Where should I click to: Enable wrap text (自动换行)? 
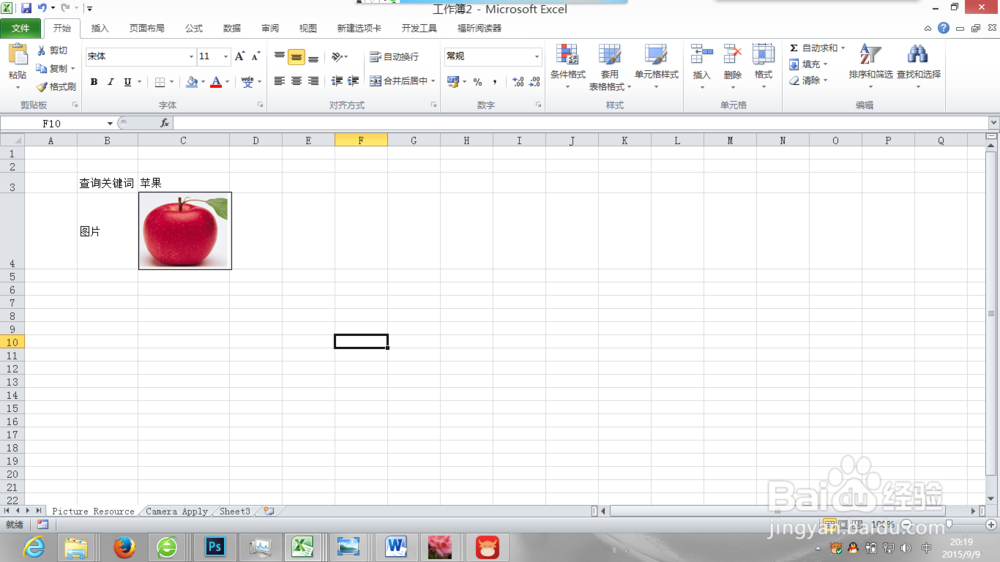pyautogui.click(x=394, y=57)
